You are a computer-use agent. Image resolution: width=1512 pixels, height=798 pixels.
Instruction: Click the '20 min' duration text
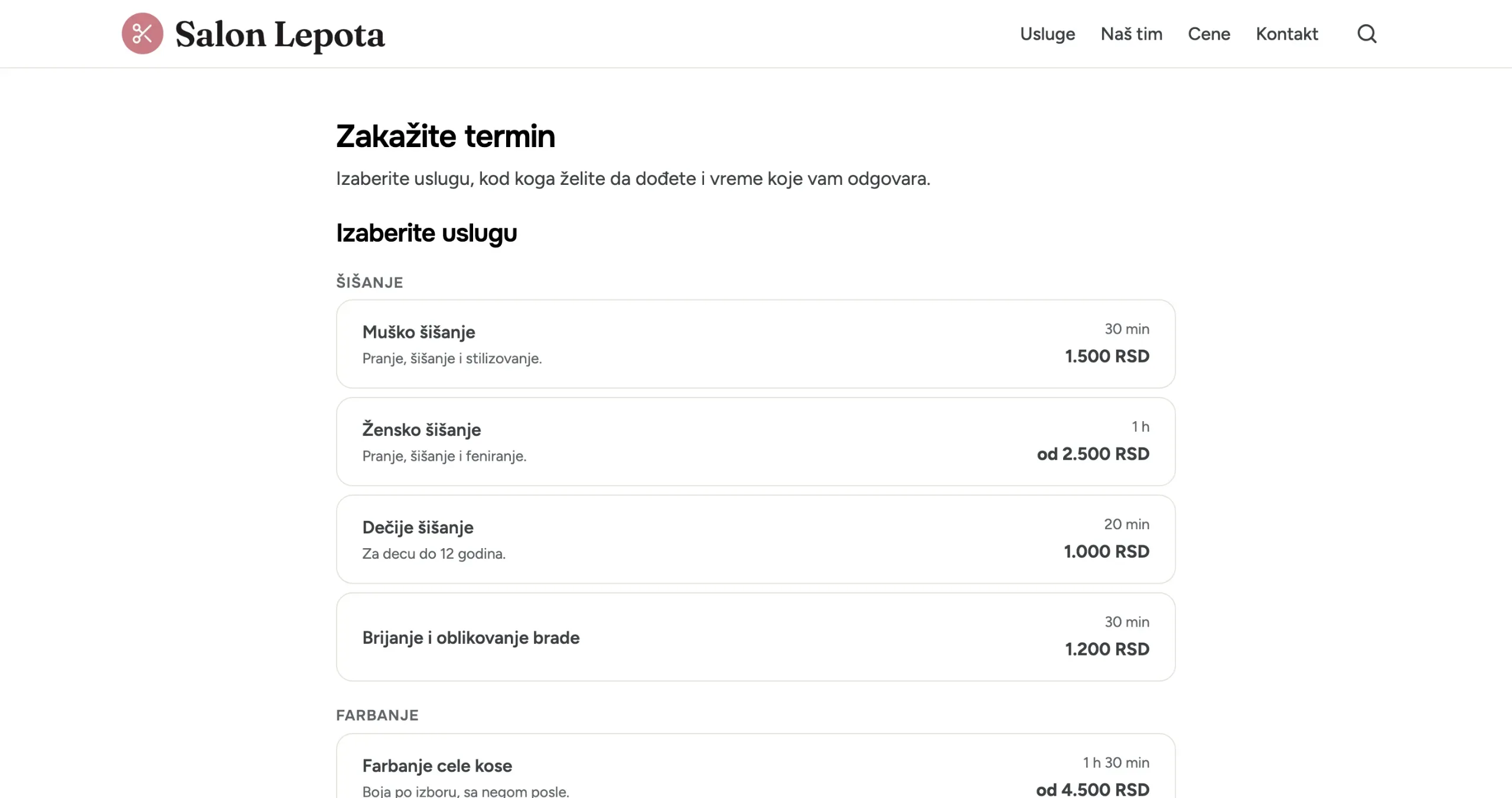click(x=1126, y=524)
